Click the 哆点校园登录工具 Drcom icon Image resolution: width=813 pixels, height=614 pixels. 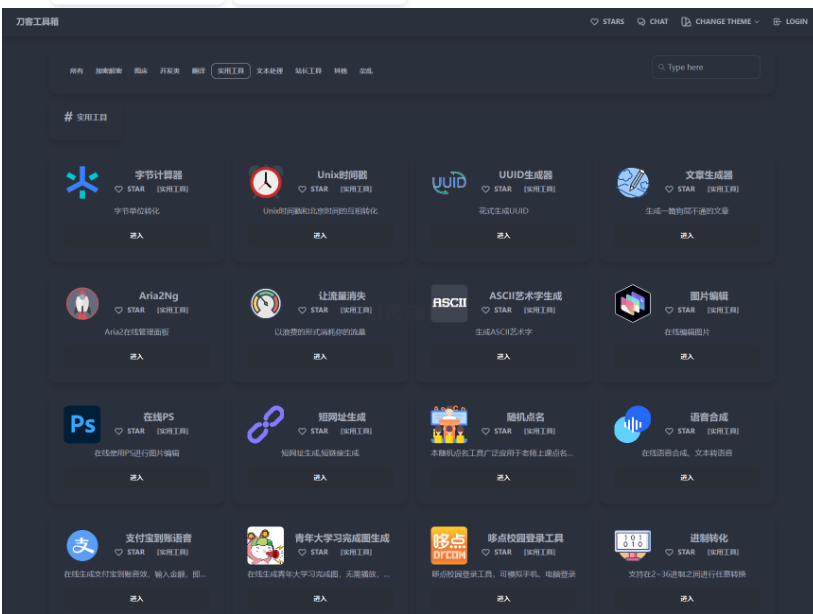pos(449,545)
